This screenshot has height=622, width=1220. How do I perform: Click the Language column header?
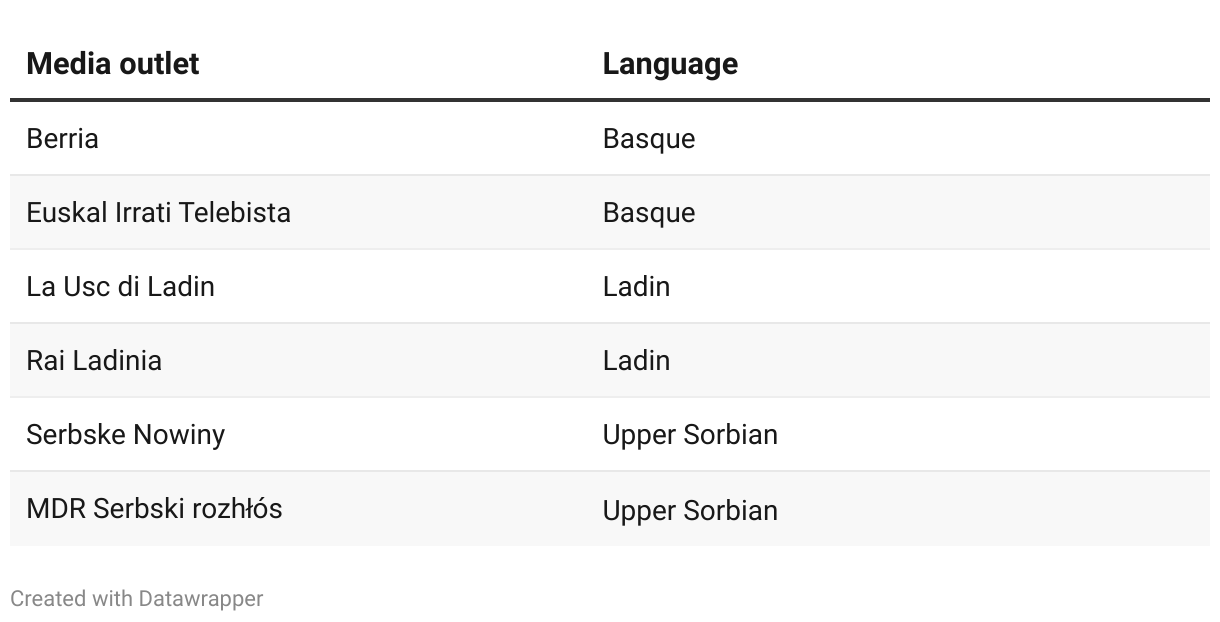670,64
